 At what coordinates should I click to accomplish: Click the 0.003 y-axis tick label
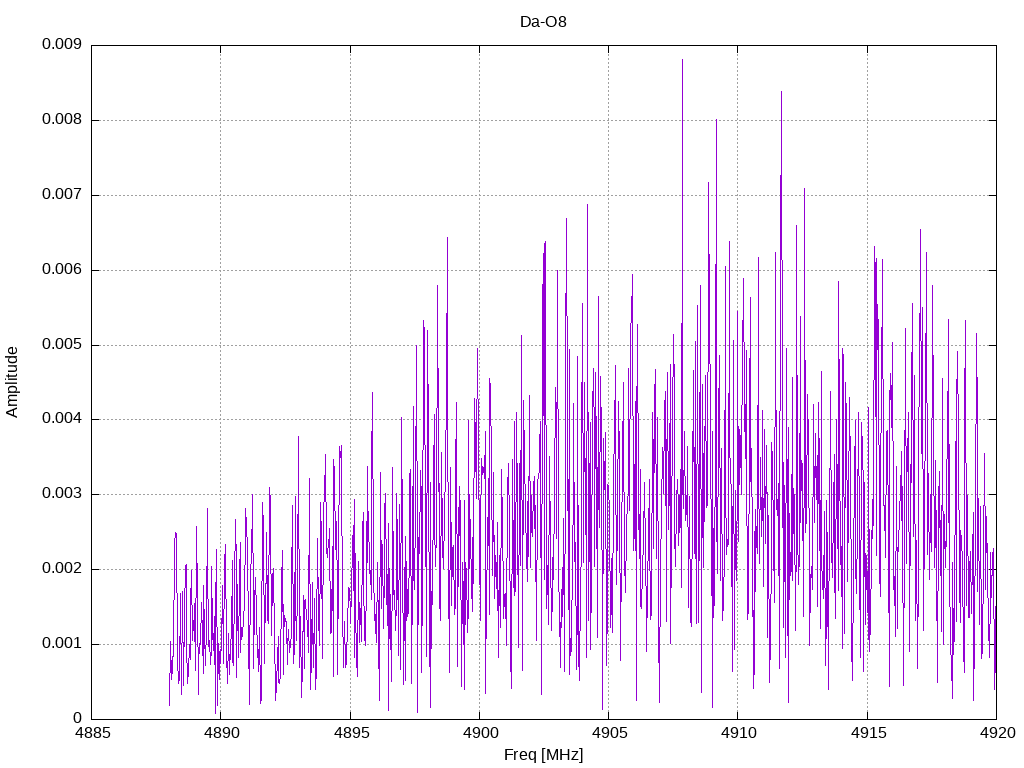(62, 494)
